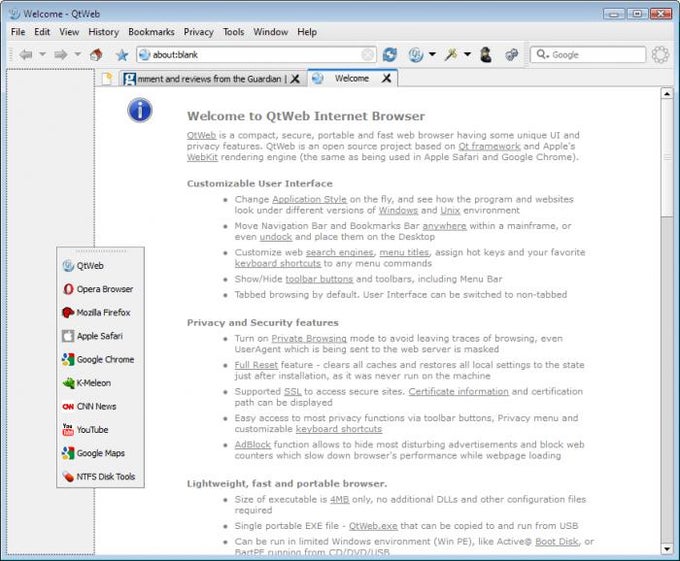The width and height of the screenshot is (680, 561).
Task: Go to the Home page icon
Action: (96, 55)
